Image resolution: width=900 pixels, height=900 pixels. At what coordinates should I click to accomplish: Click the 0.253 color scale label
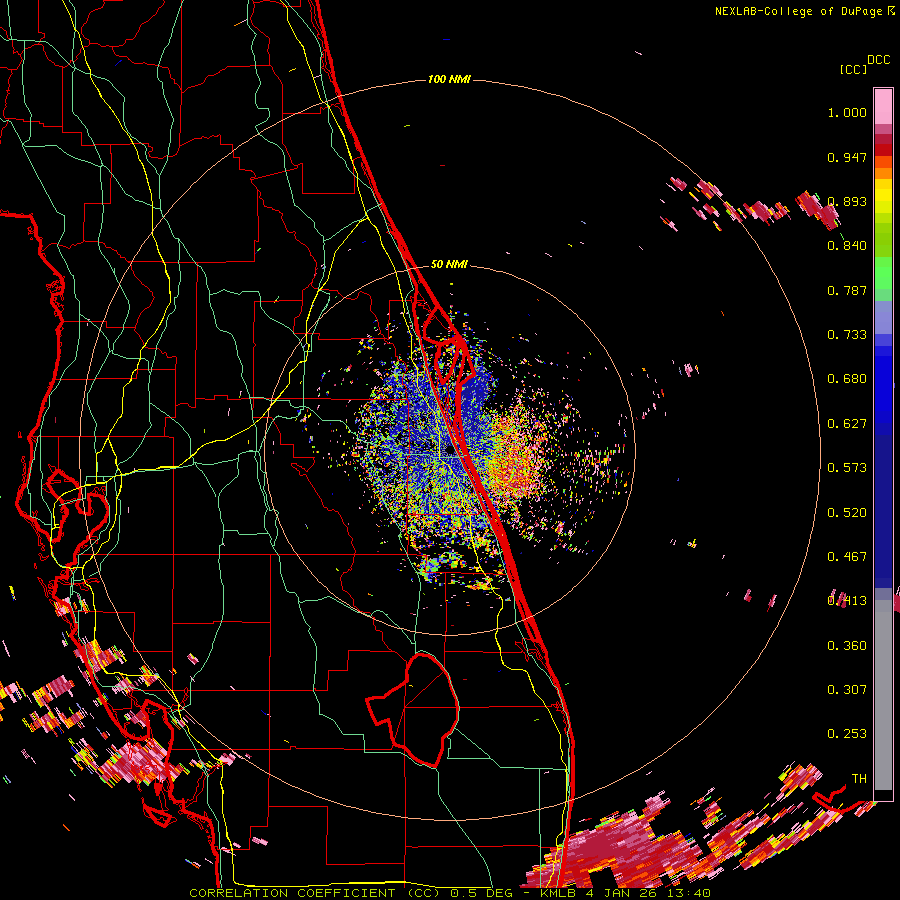pos(847,734)
